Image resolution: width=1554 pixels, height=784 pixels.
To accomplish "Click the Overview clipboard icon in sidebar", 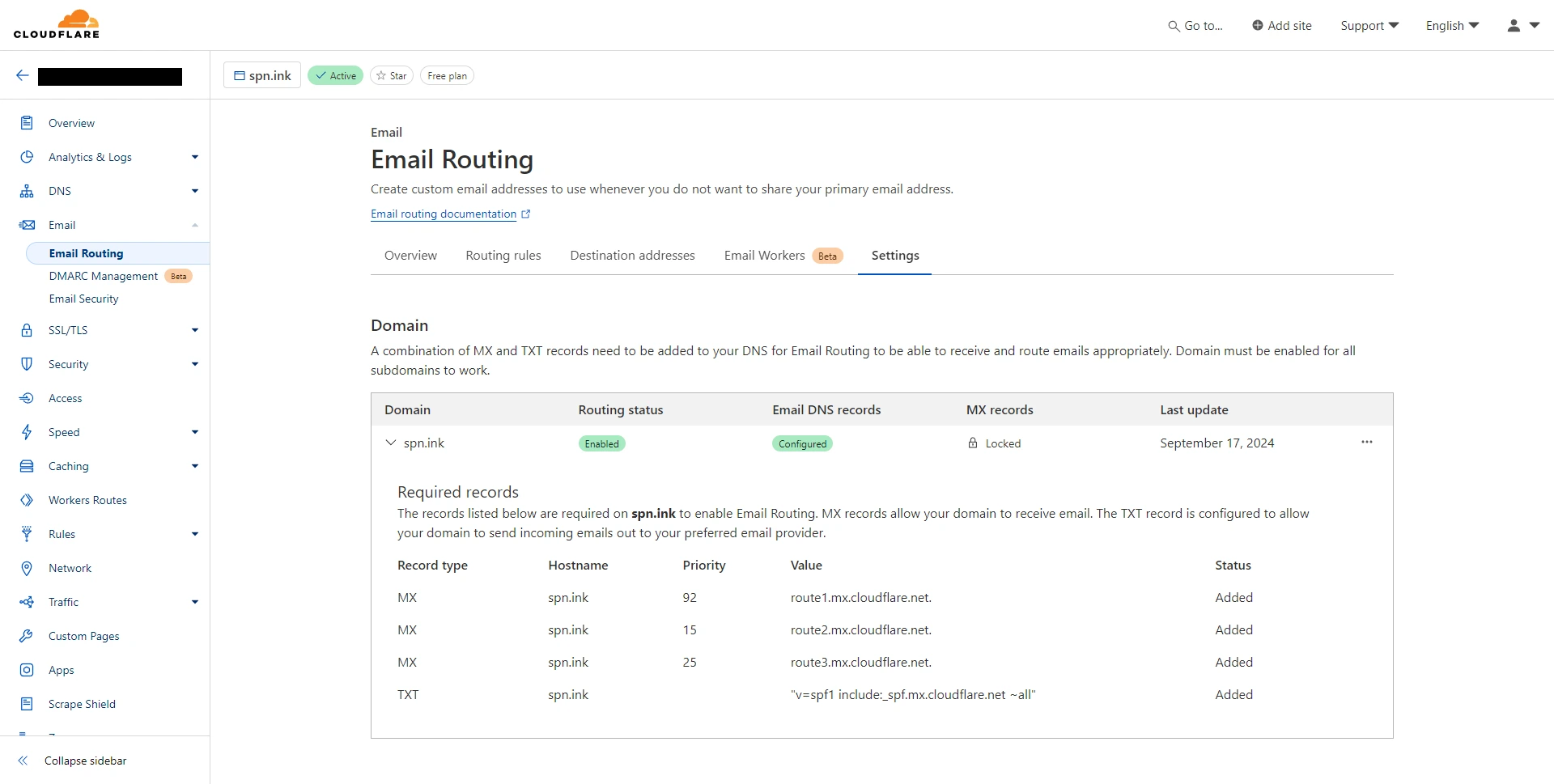I will click(x=27, y=123).
